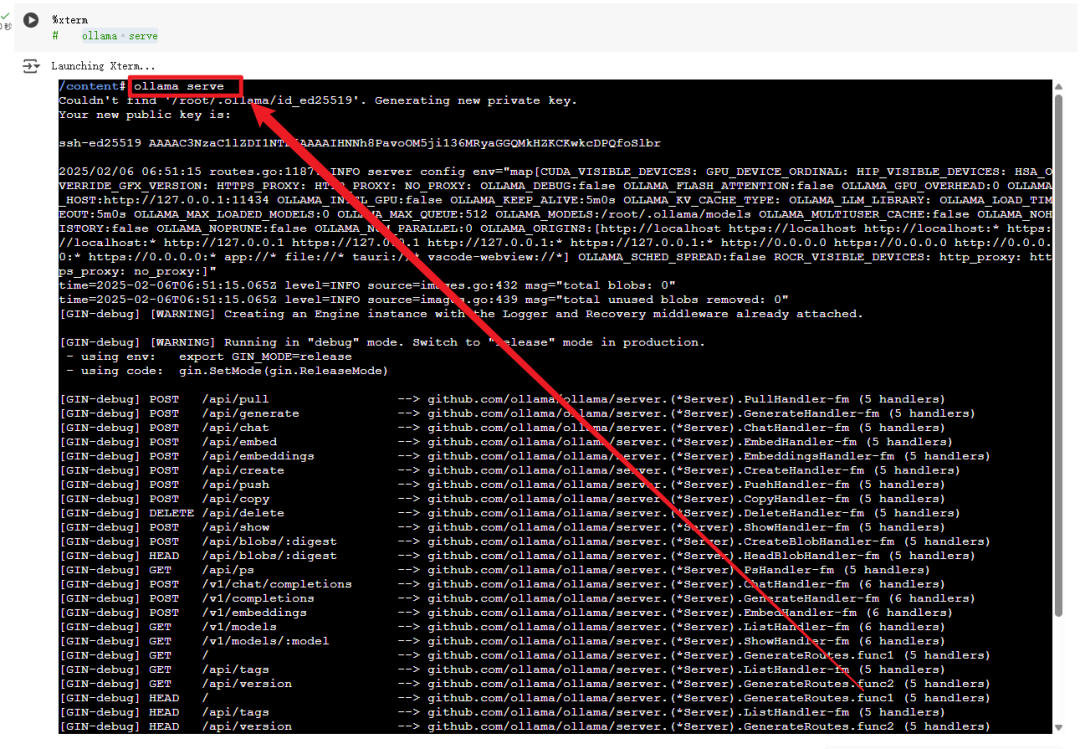Click the POST /v1/completions route row

(x=517, y=599)
